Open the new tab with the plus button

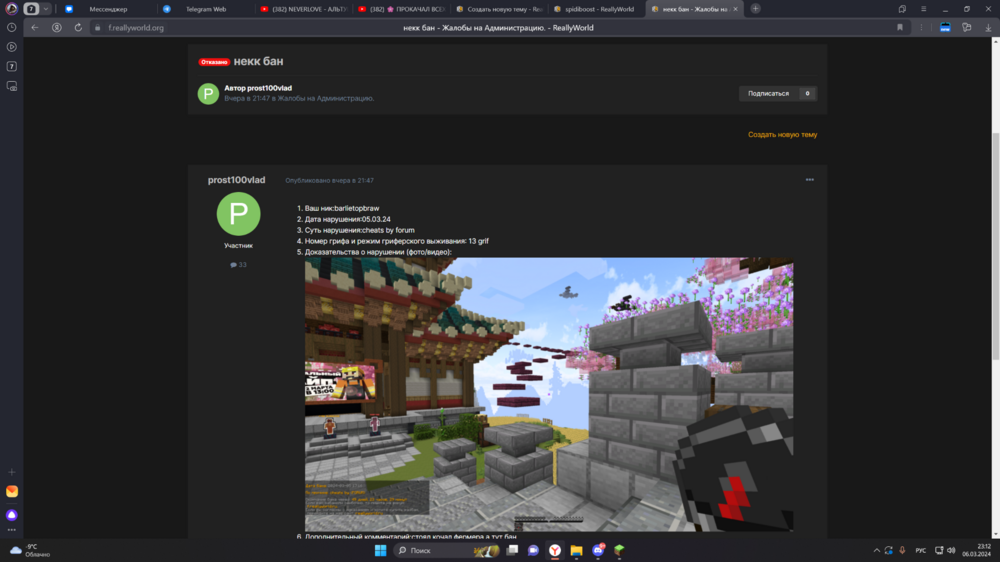755,8
